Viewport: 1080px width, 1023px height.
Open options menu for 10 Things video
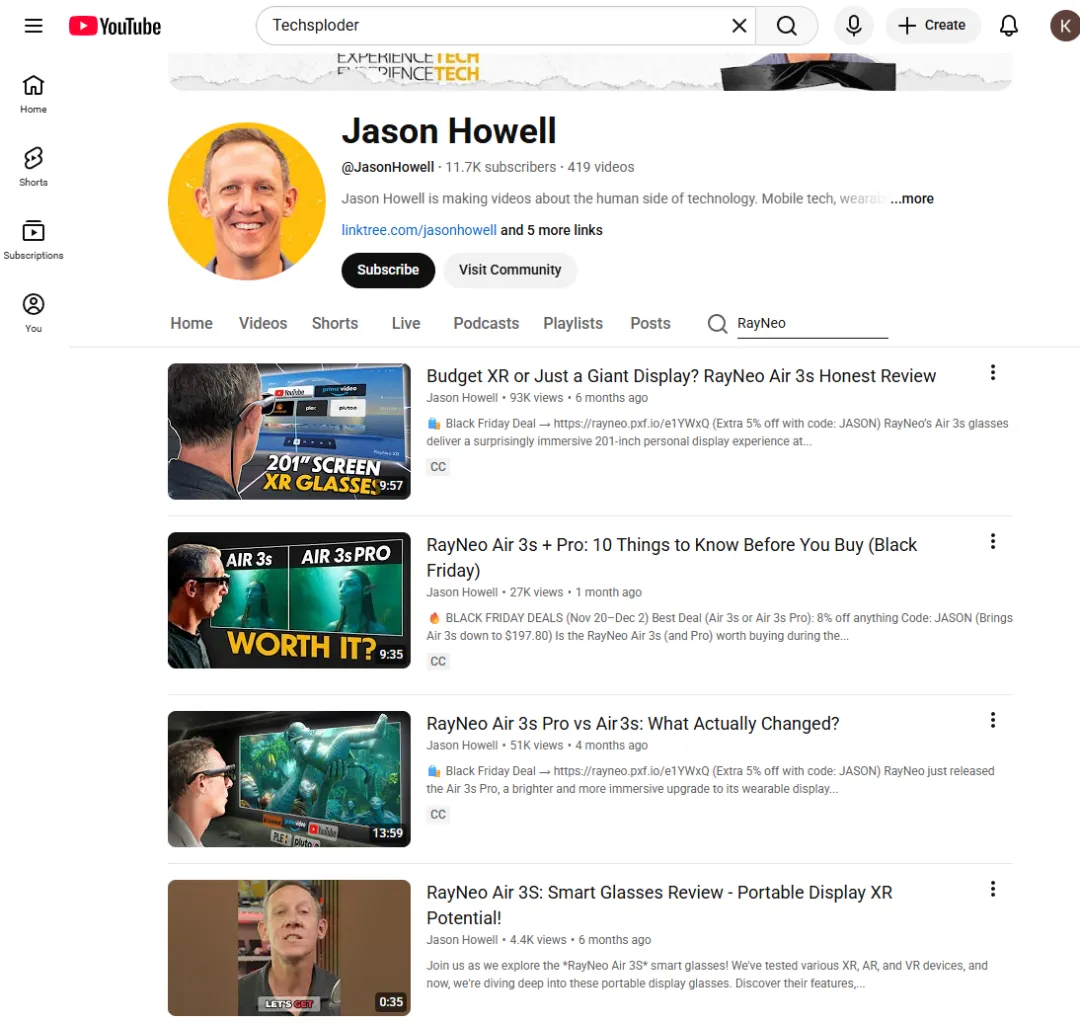tap(993, 541)
